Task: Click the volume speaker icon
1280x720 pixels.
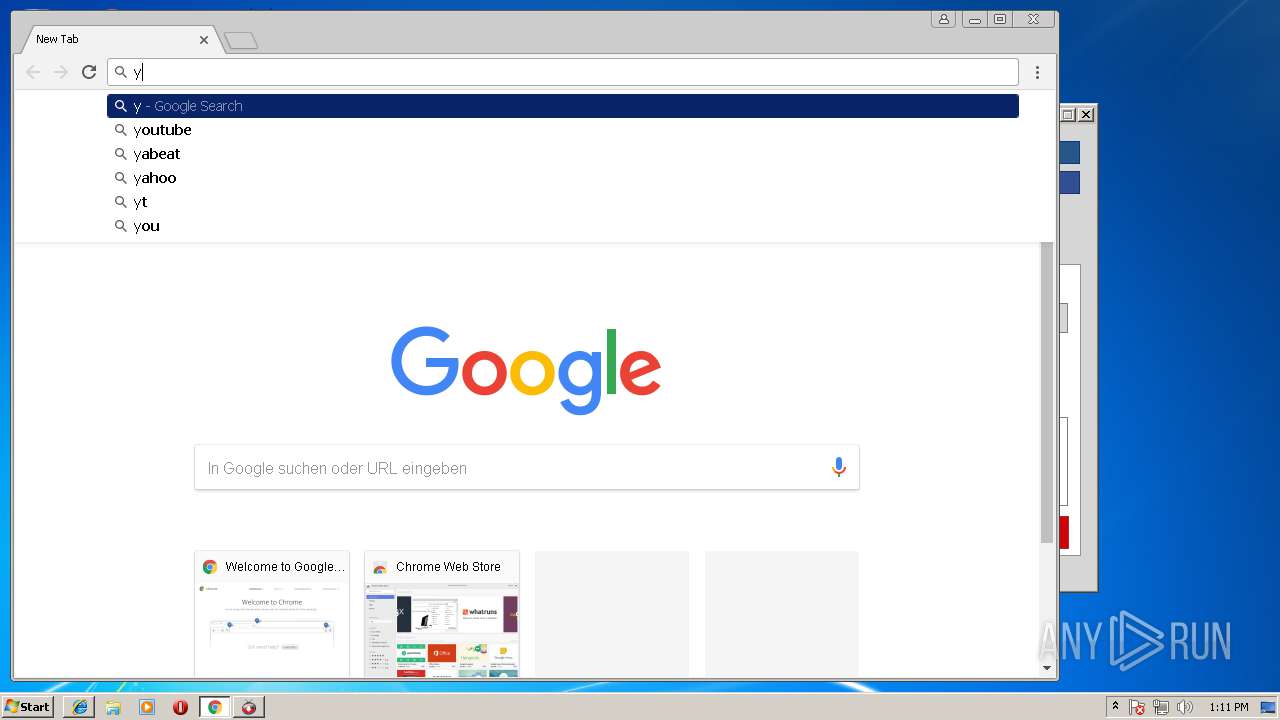Action: [1185, 707]
